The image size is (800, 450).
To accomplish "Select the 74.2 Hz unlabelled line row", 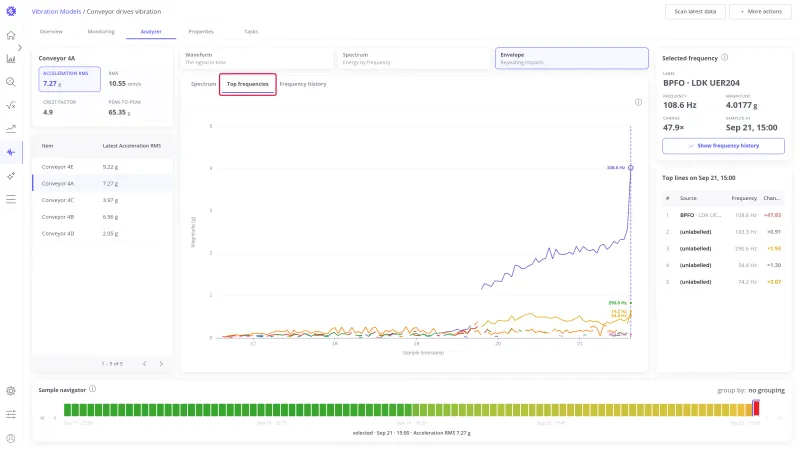I will [x=723, y=282].
